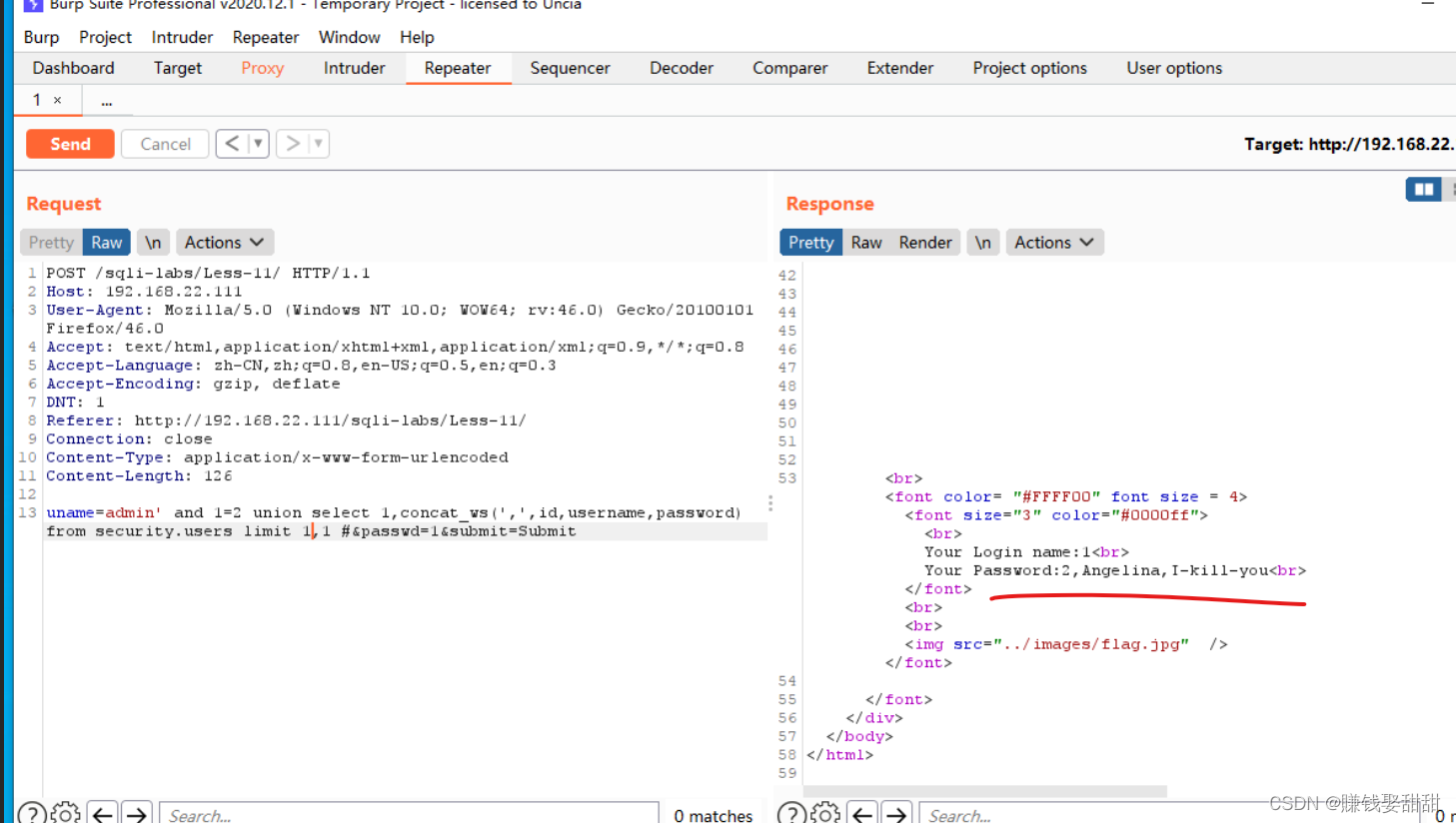This screenshot has width=1456, height=823.
Task: Go to previous request search match
Action: click(103, 814)
